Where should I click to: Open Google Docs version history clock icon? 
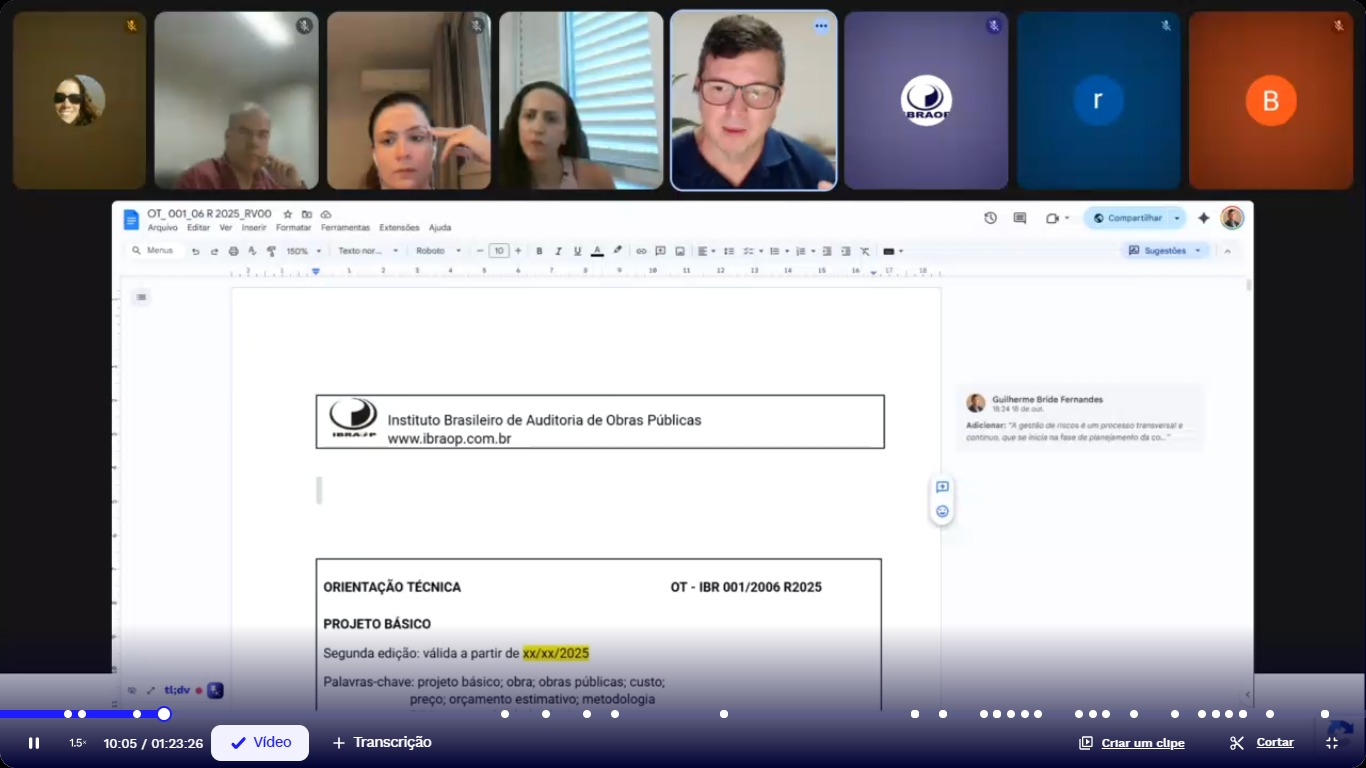pos(990,218)
